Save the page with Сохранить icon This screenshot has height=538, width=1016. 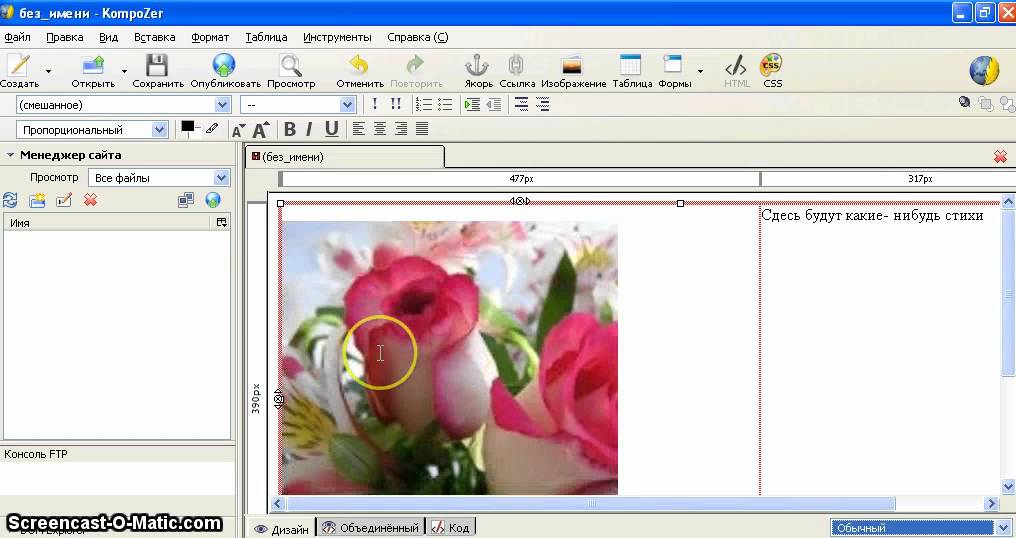(157, 65)
